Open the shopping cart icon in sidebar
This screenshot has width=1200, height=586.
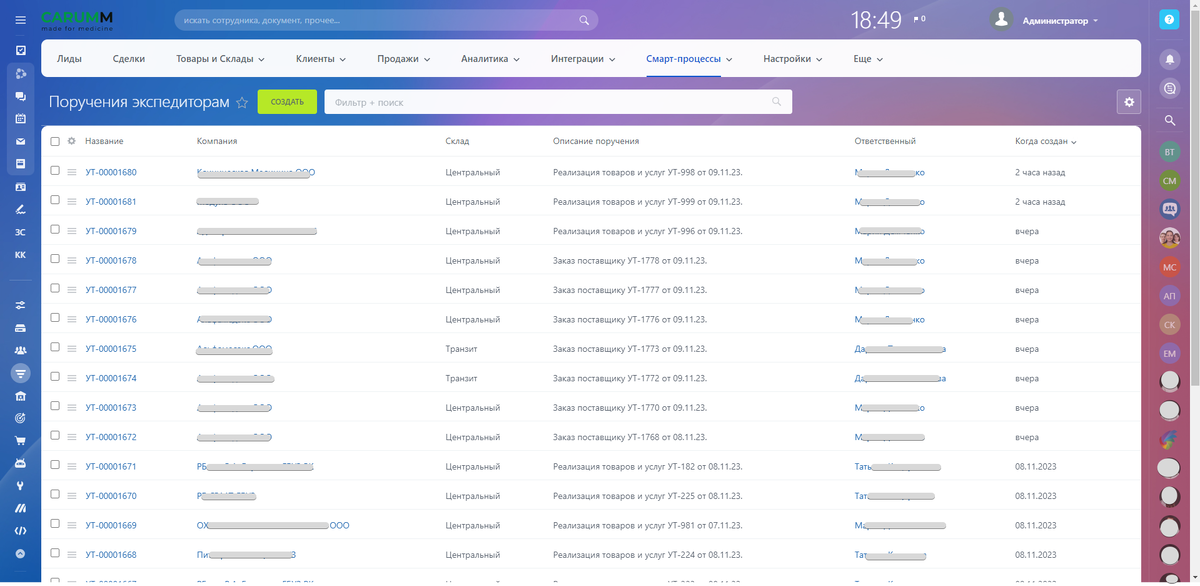(x=20, y=440)
